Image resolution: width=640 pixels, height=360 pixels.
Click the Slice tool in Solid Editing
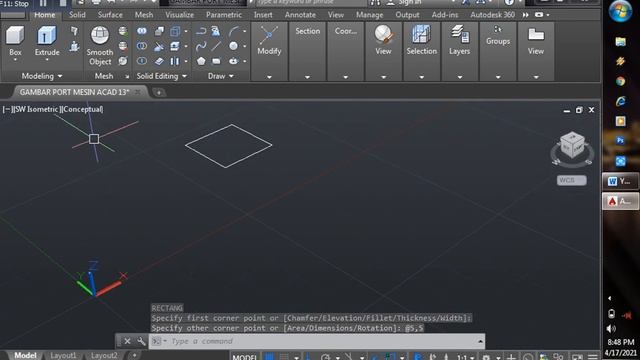159,47
